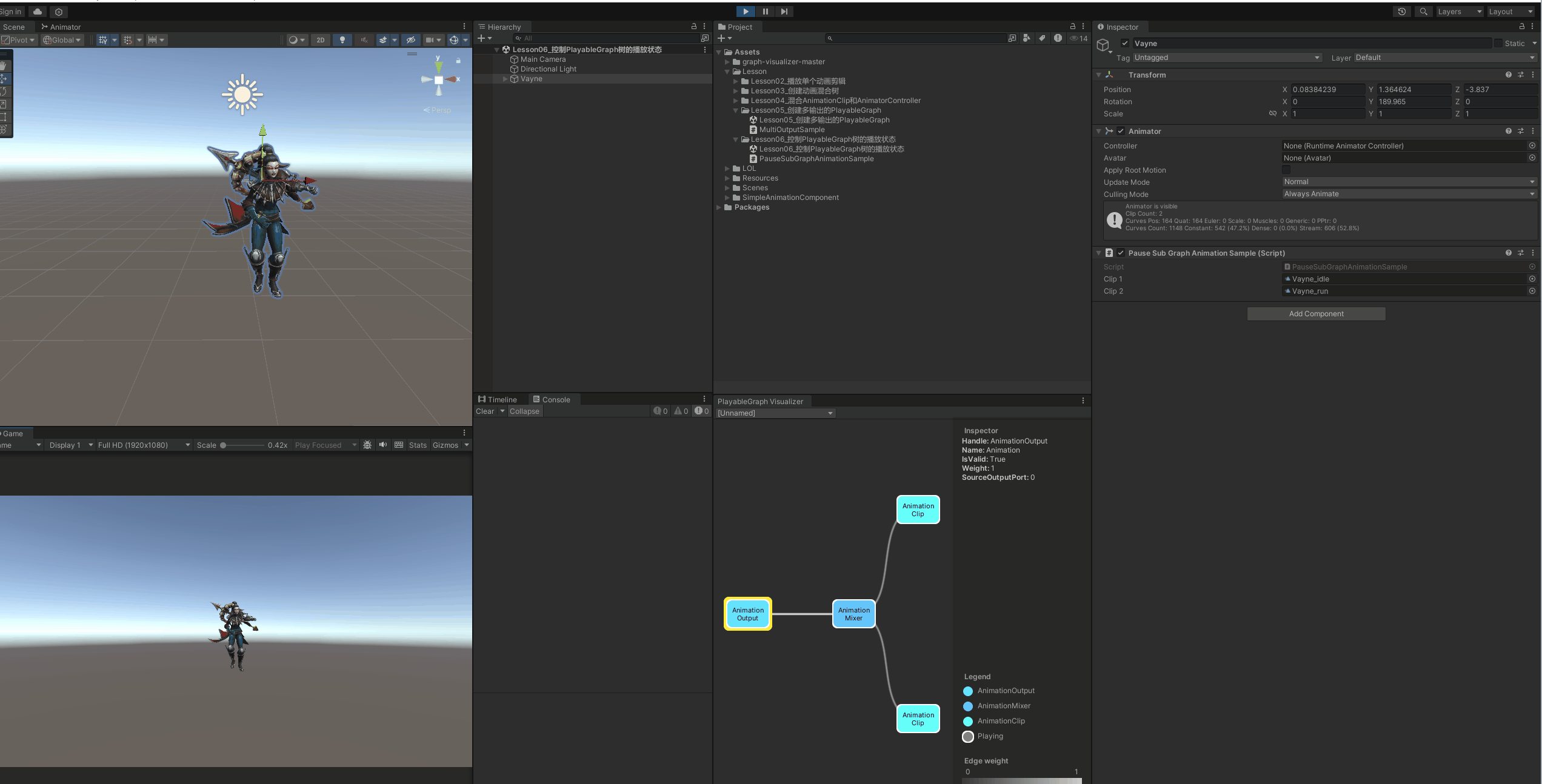Click the Collapse button in Console

[x=524, y=411]
